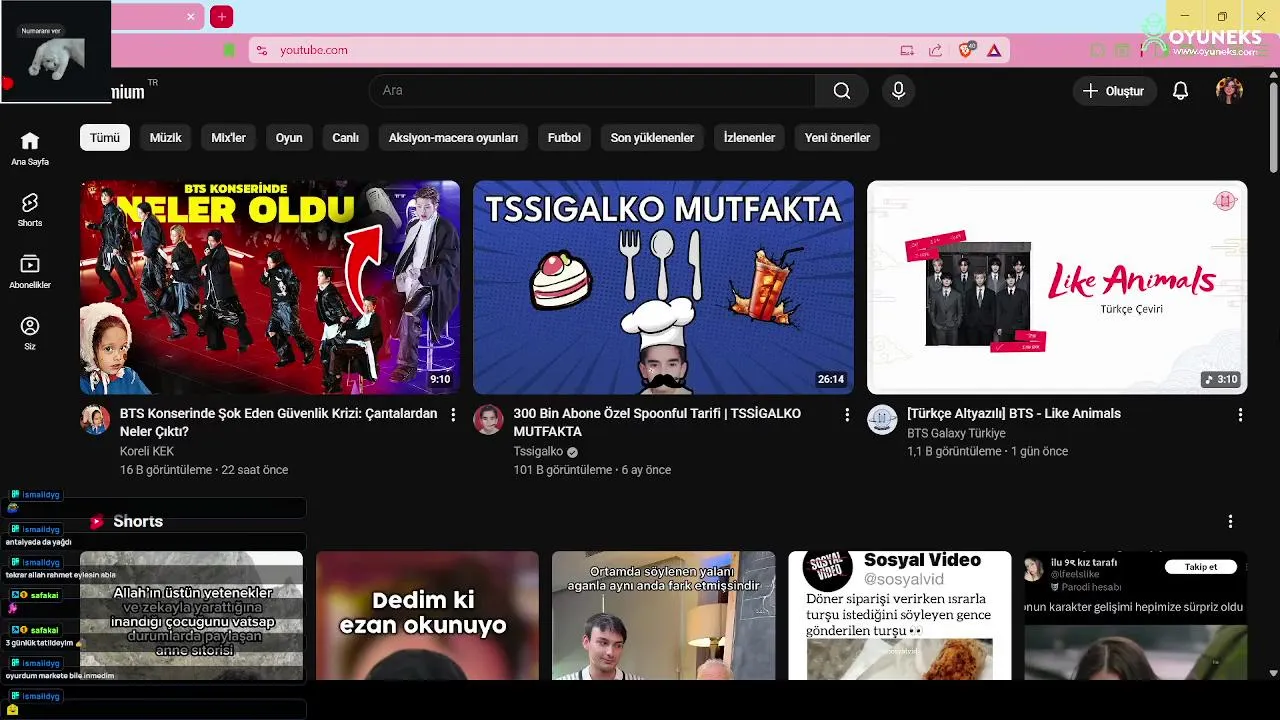
Task: Open options for BTS Konserinde video
Action: tap(453, 414)
